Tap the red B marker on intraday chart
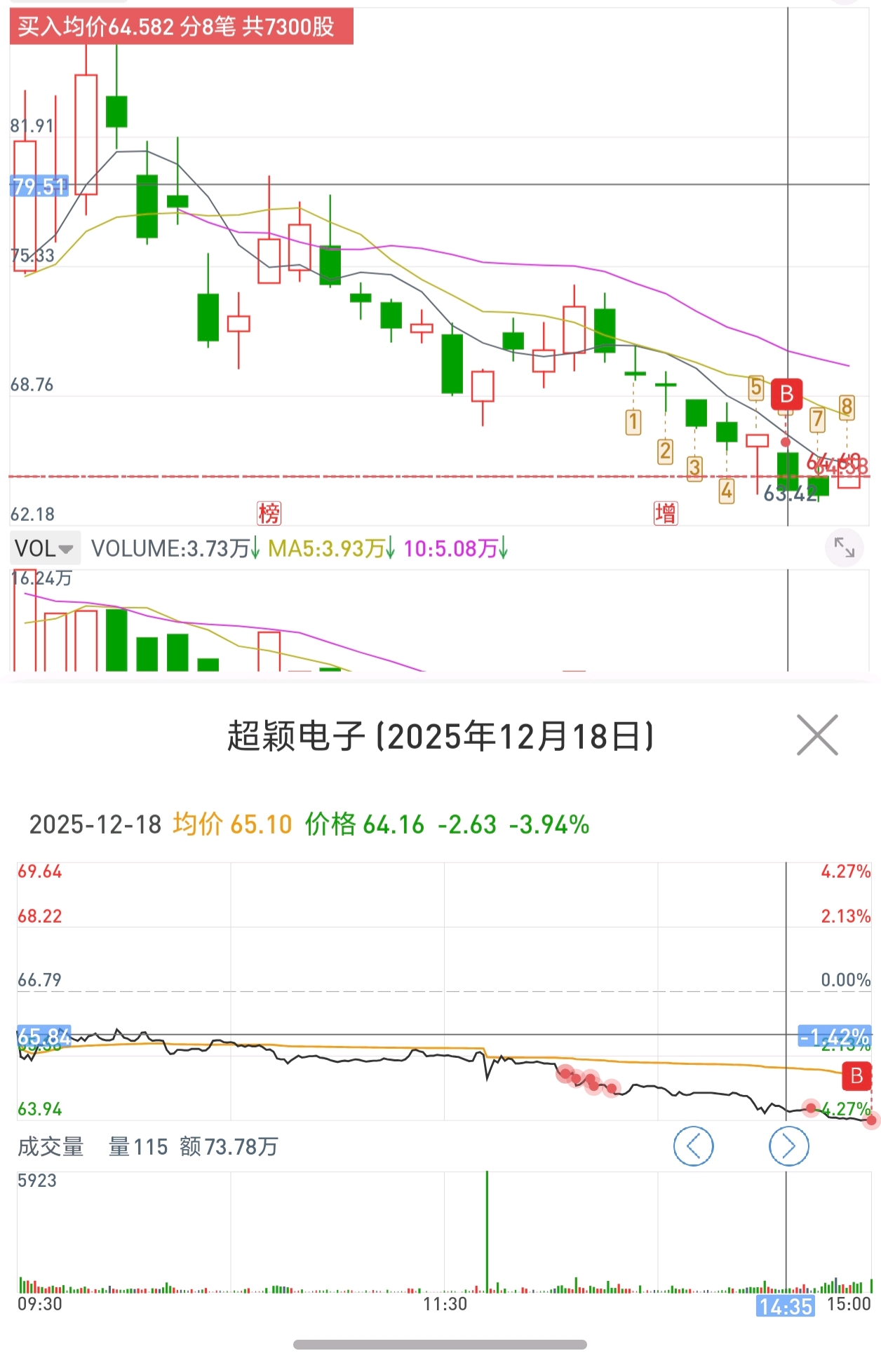 point(856,1076)
